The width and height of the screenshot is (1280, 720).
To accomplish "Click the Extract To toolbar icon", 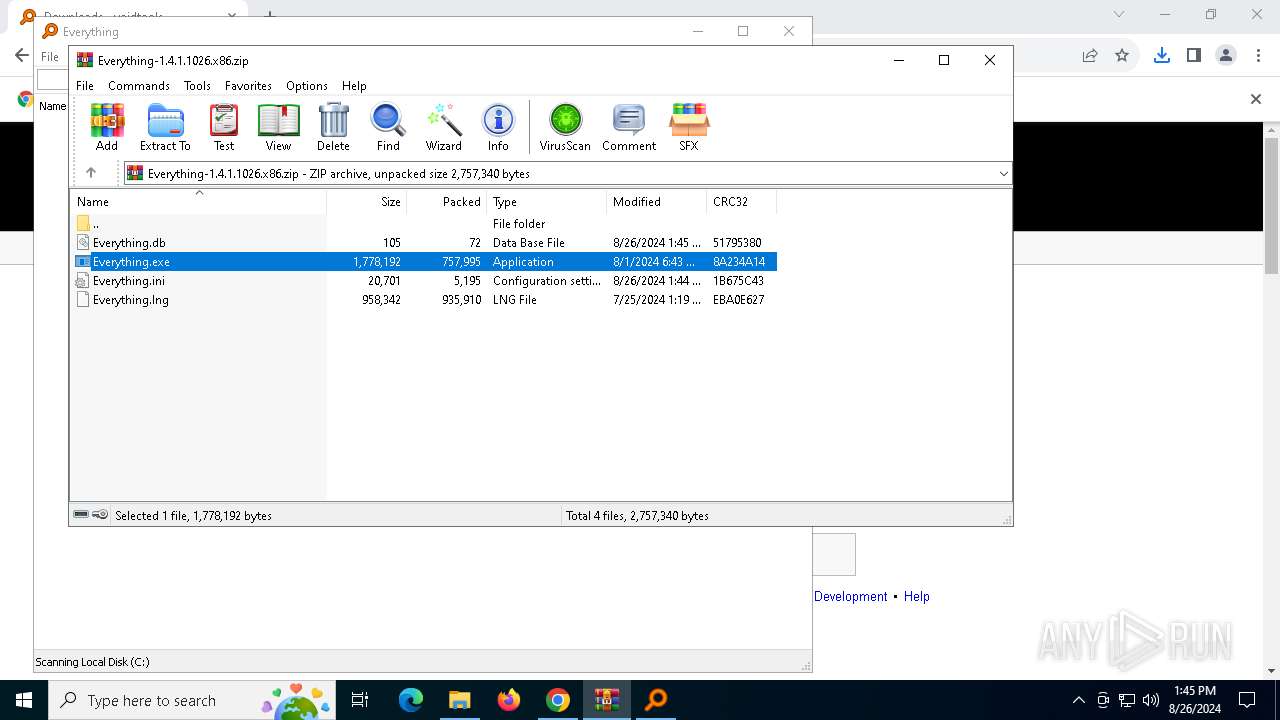I will coord(165,126).
